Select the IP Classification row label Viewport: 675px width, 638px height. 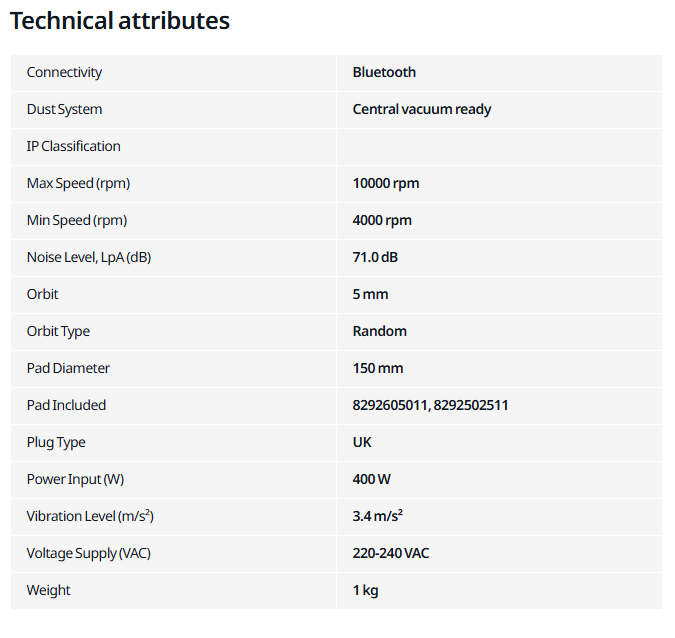[74, 146]
